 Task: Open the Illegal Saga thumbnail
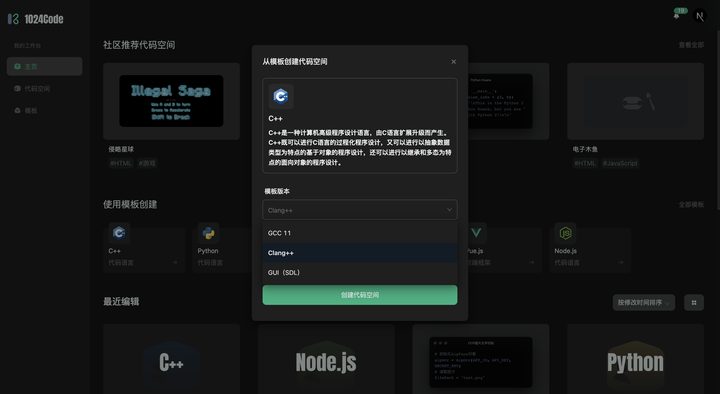tap(171, 101)
